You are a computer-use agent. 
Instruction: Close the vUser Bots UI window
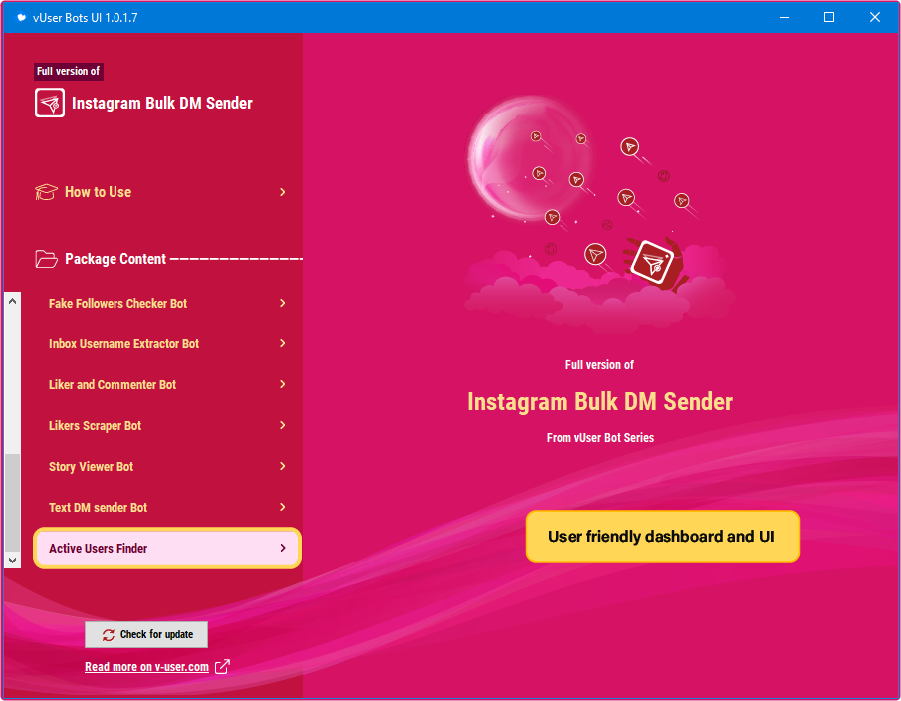pyautogui.click(x=875, y=17)
